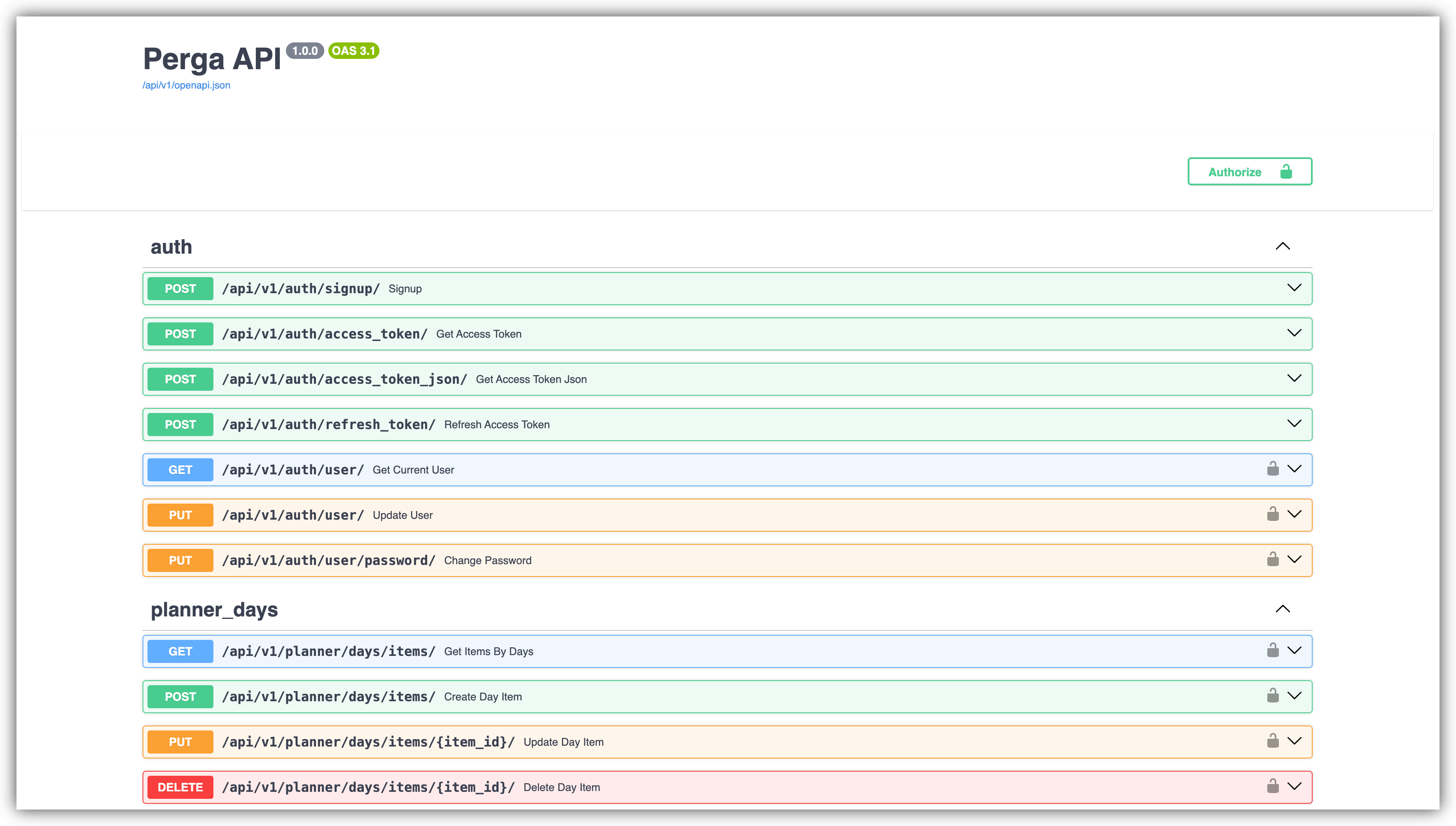Screen dimensions: 1456x826
Task: Collapse the planner_days section
Action: (x=1283, y=609)
